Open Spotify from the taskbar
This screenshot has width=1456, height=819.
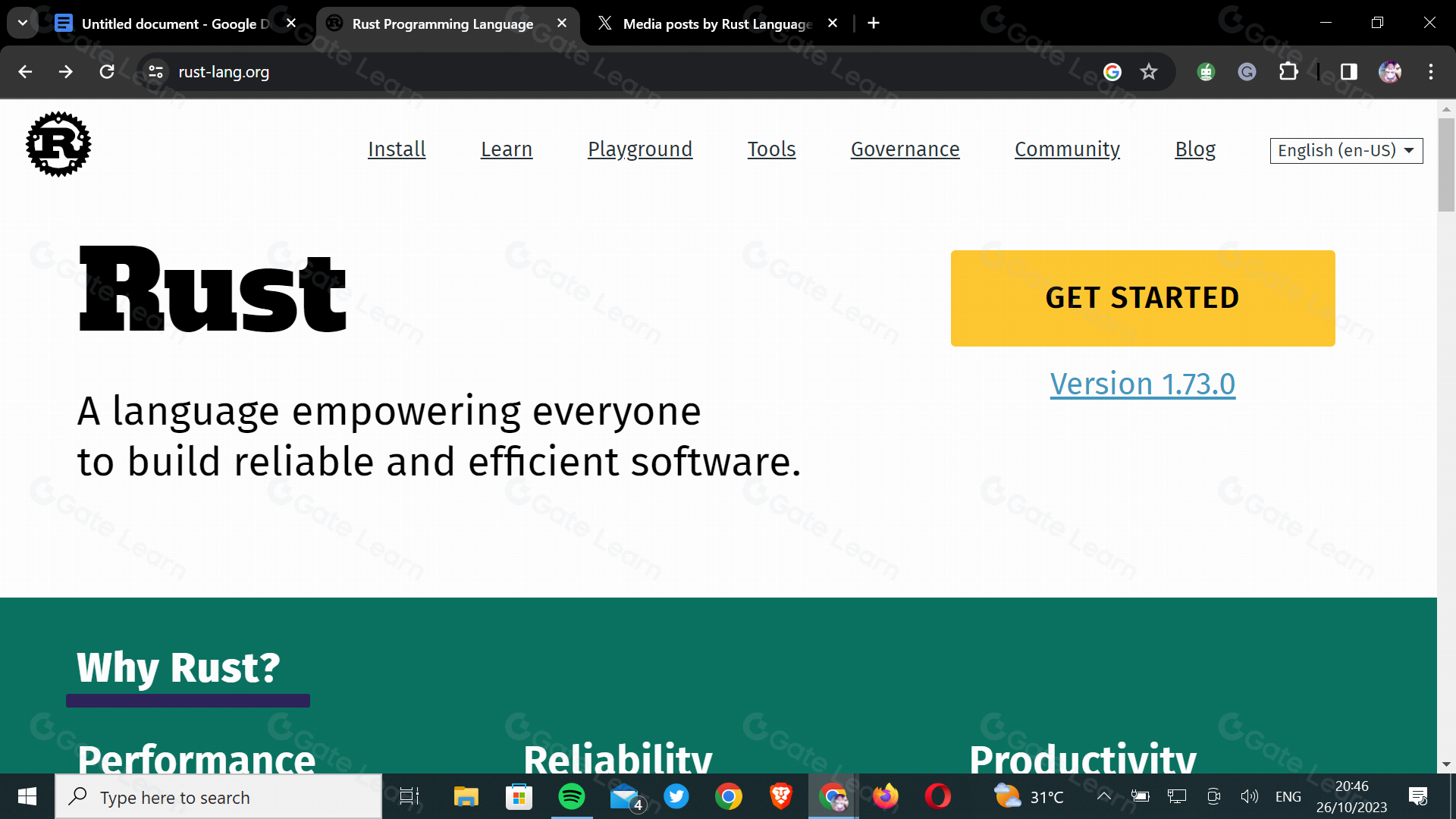(x=572, y=797)
